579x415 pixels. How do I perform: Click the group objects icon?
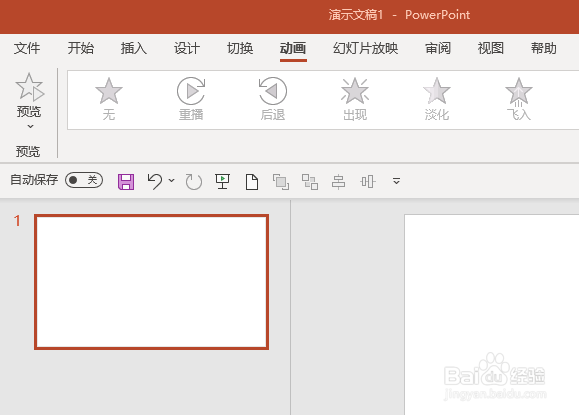pyautogui.click(x=310, y=182)
